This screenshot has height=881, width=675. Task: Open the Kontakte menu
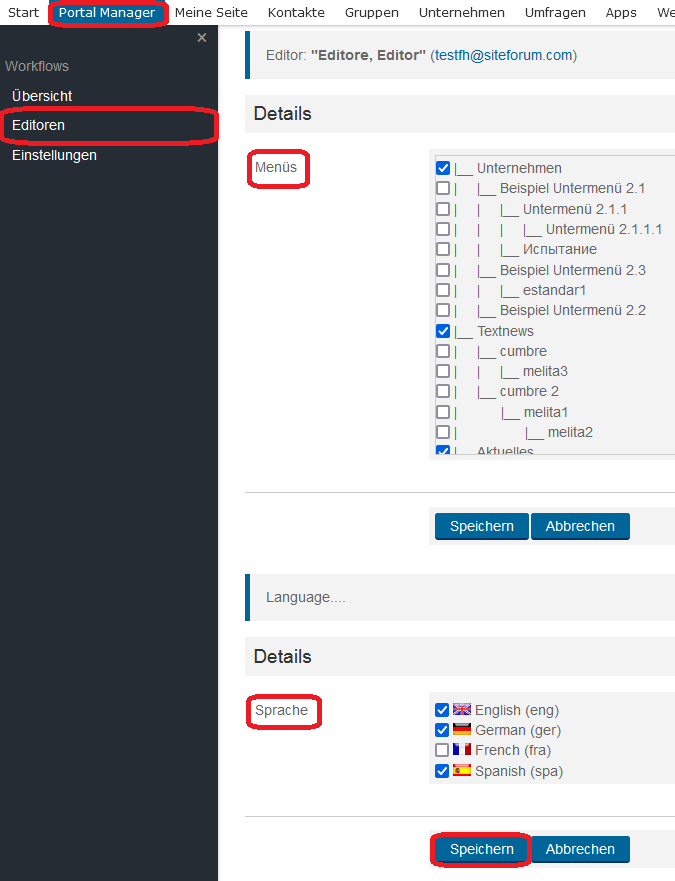pyautogui.click(x=296, y=12)
